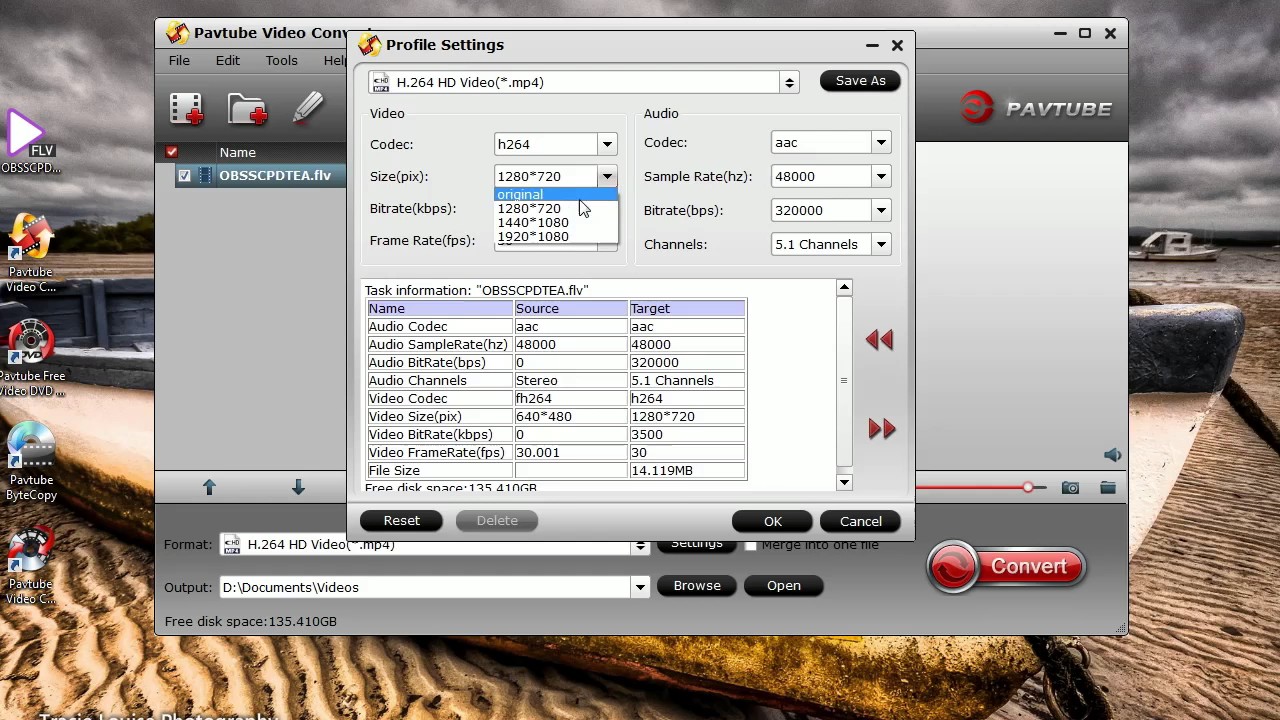Click the Target column header in task table
Screen dimensions: 1280x720
(x=687, y=309)
